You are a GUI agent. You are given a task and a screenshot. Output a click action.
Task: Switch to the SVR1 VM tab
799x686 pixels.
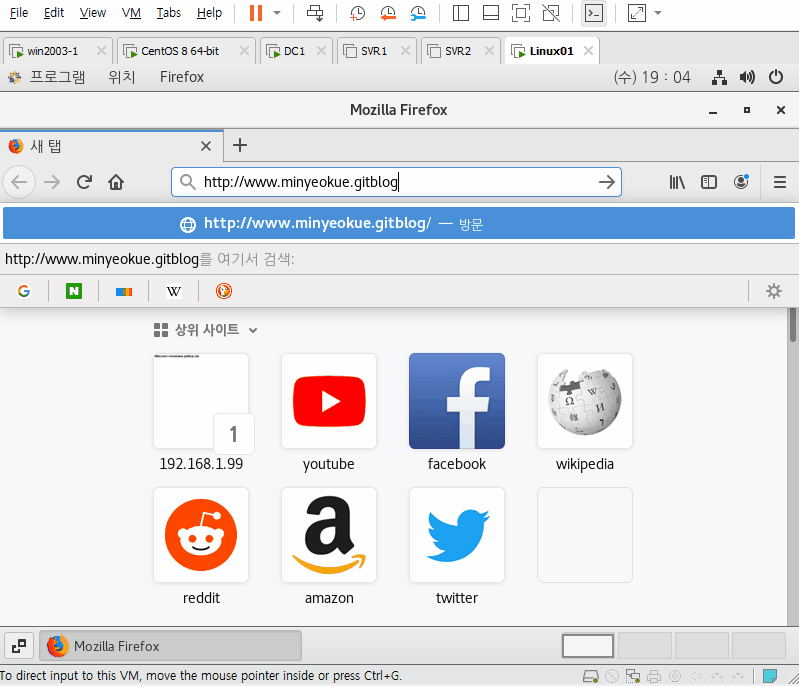(374, 51)
